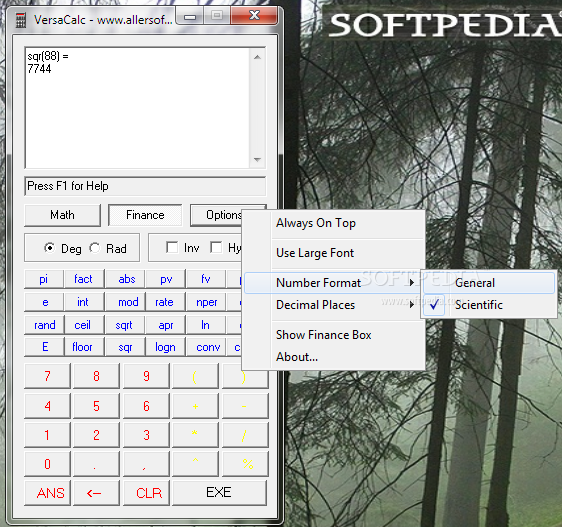Evaluate expression with EXE
562x527 pixels.
click(219, 493)
